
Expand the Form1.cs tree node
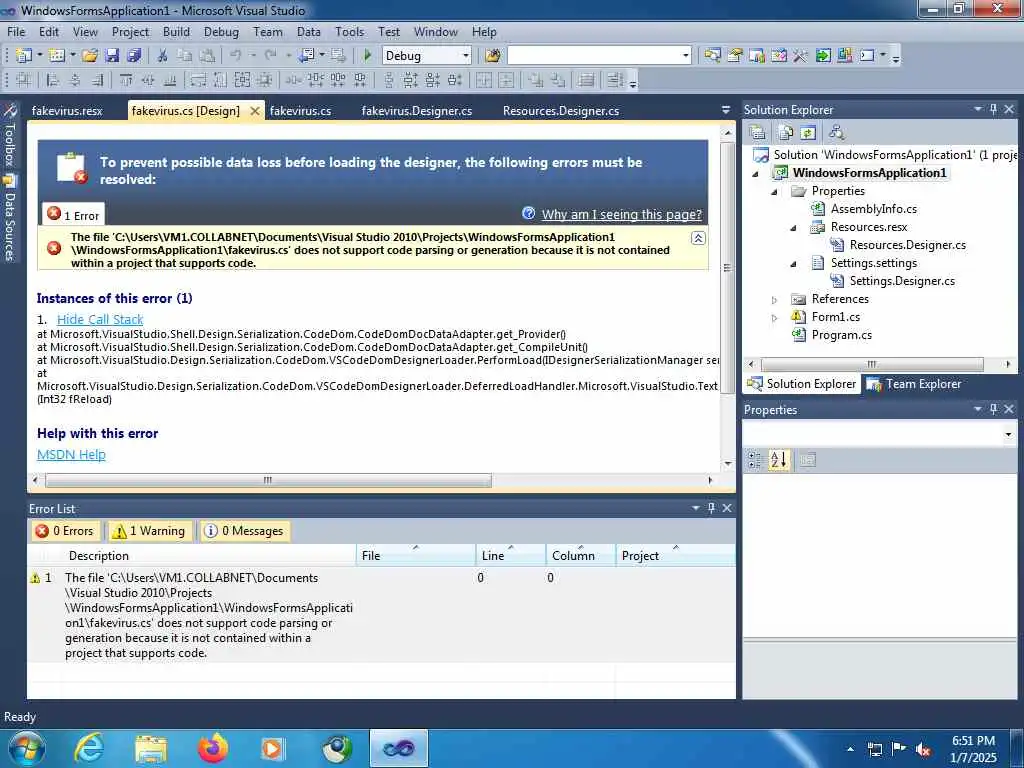(x=775, y=318)
